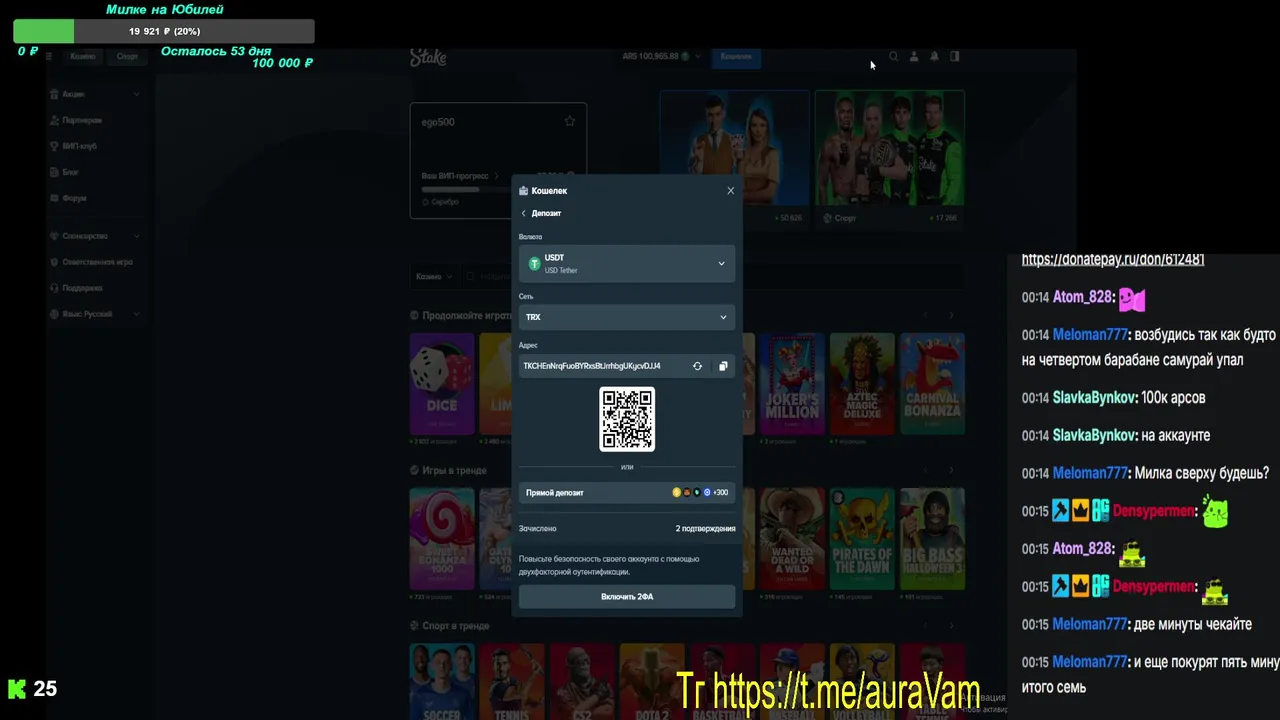Switch to the Спорт tab

[x=127, y=57]
